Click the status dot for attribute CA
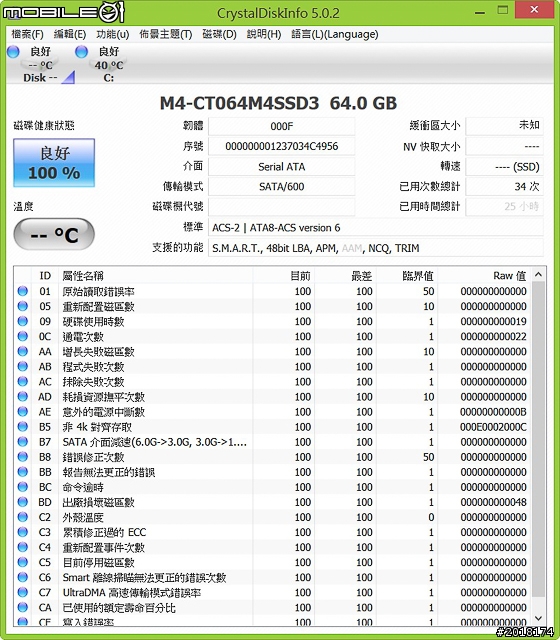 point(23,607)
